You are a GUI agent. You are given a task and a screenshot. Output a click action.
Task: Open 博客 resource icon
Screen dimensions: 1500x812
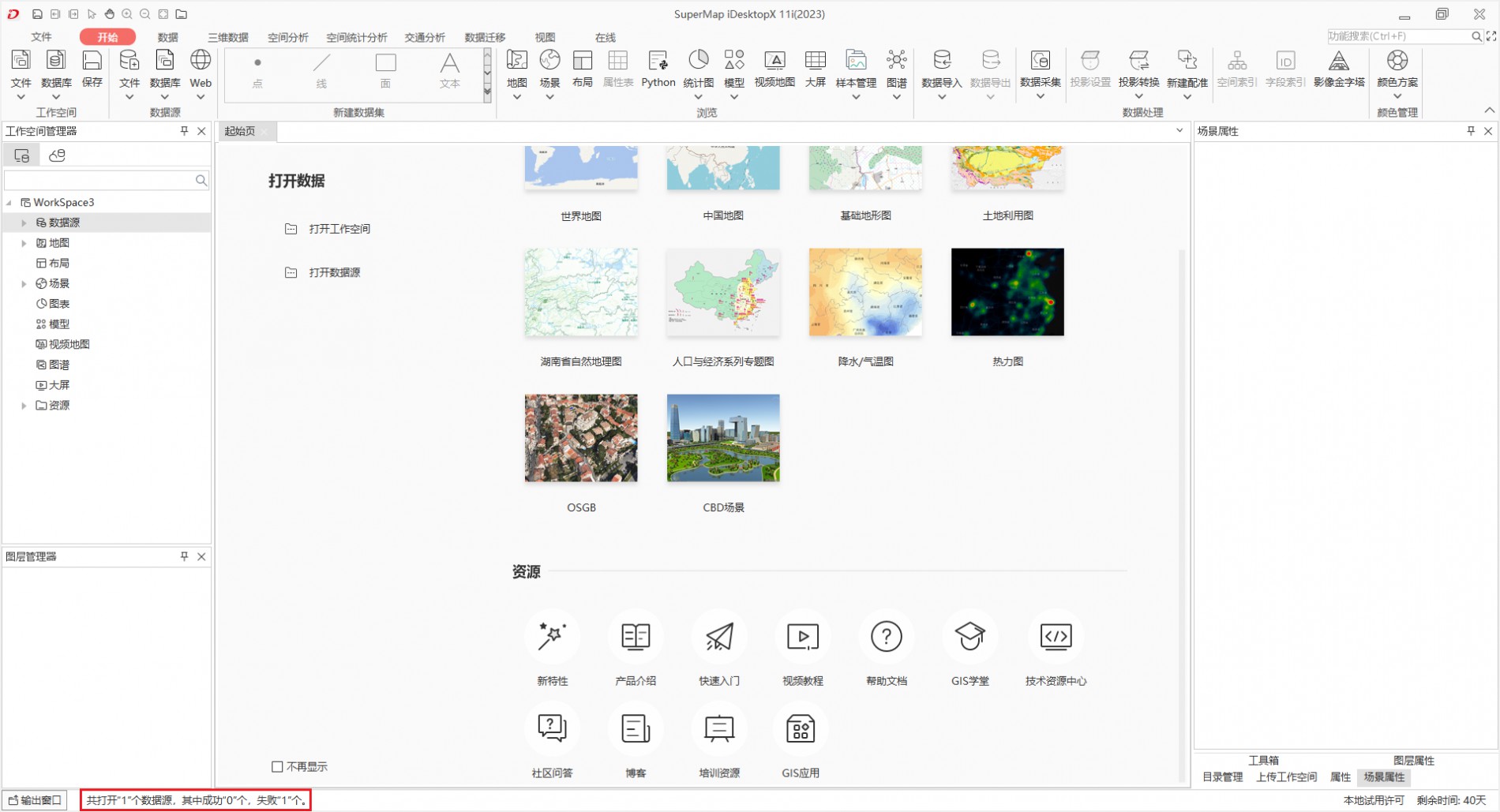tap(636, 728)
